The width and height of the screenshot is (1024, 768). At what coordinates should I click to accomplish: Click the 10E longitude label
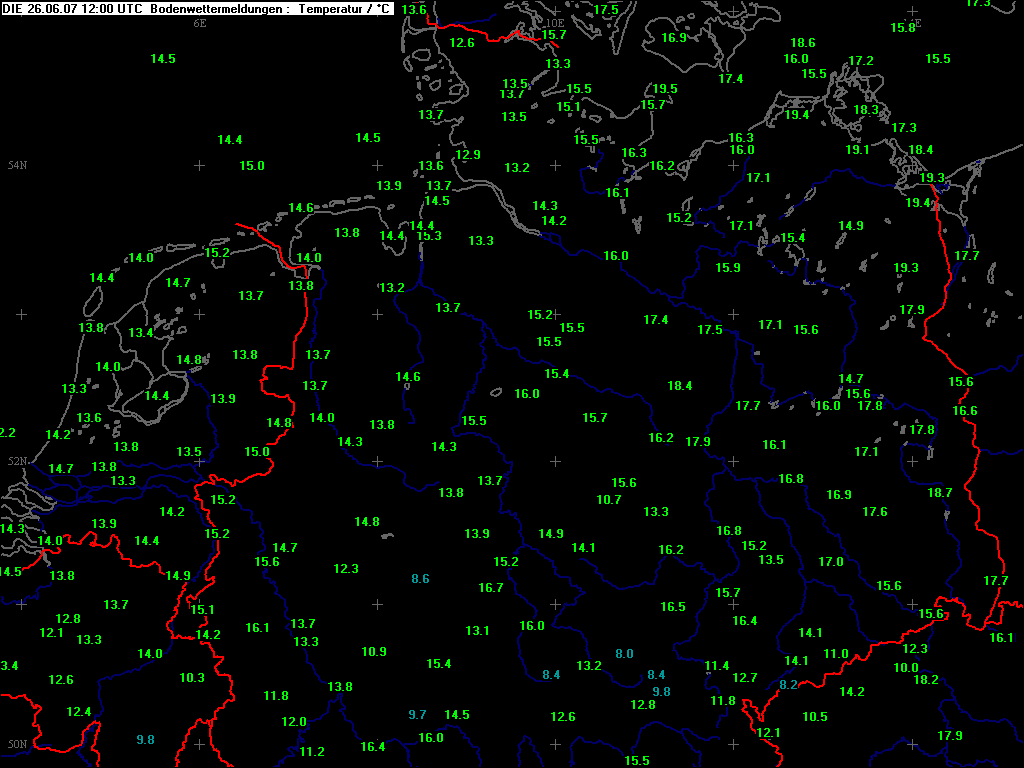555,23
